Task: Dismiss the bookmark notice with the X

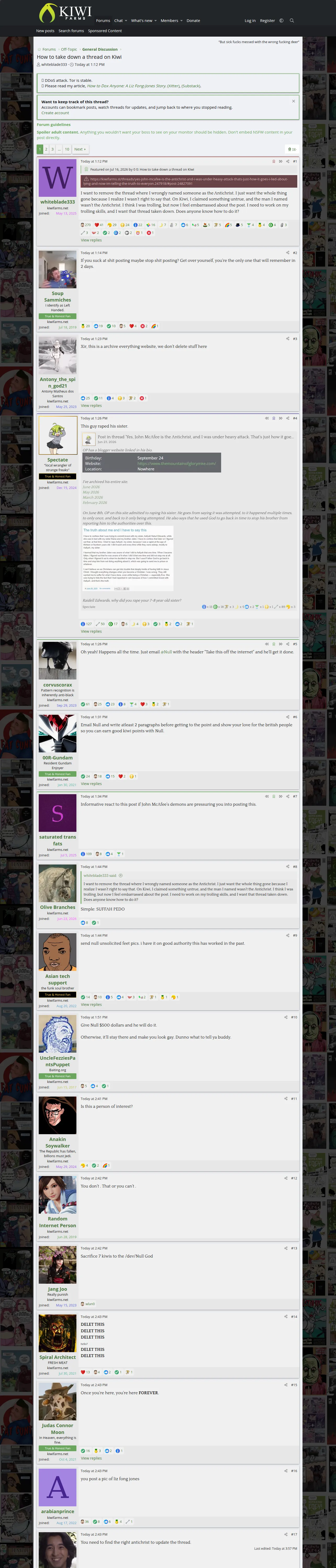Action: point(293,101)
